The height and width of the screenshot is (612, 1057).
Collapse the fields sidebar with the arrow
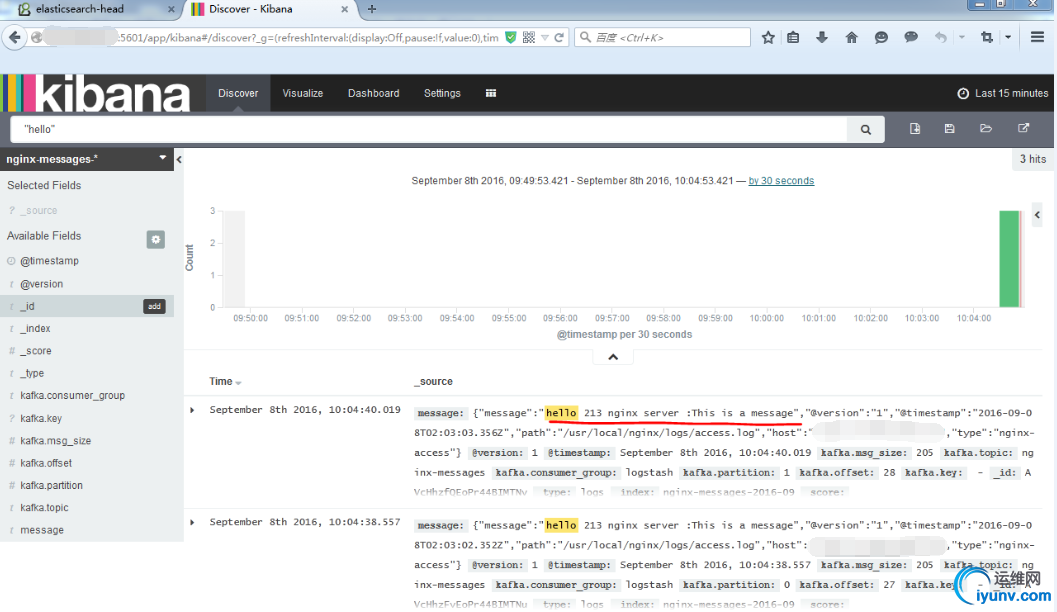pos(179,160)
